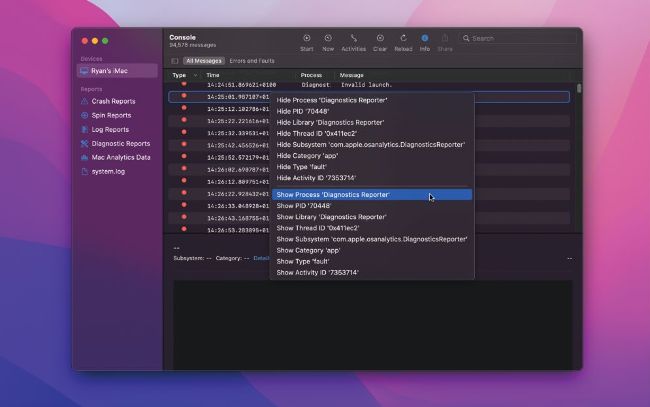Open the Activities toolbar icon
Screen dimensions: 650x407
point(353,38)
